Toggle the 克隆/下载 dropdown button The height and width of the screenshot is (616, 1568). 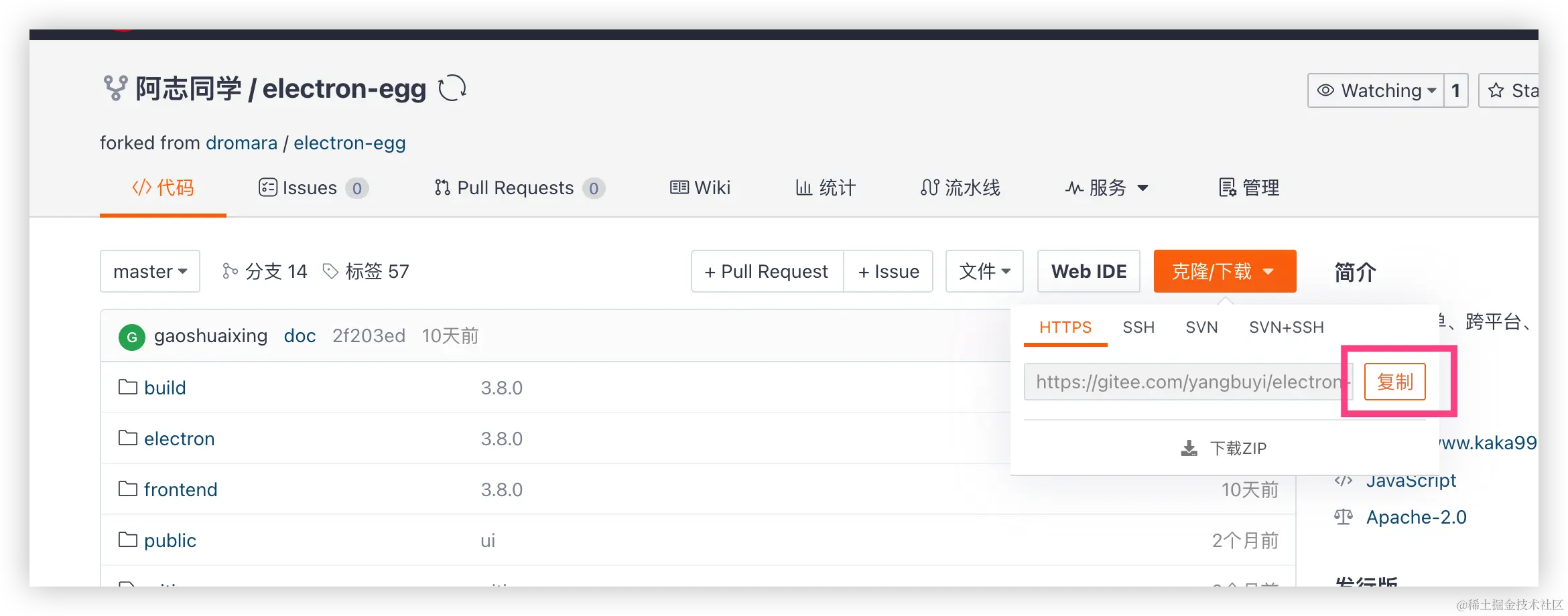pos(1225,271)
